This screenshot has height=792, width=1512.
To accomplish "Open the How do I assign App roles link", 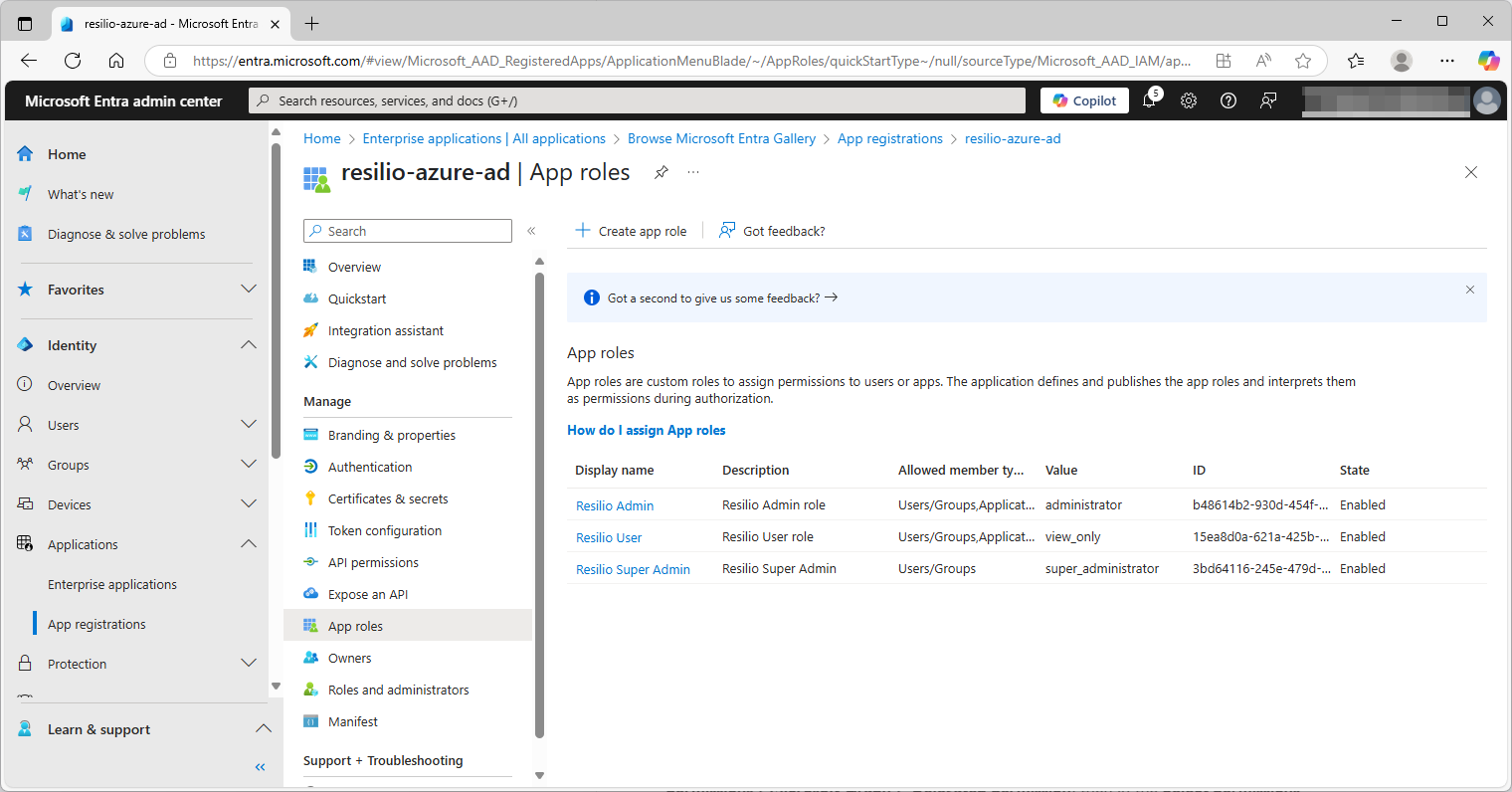I will coord(646,430).
